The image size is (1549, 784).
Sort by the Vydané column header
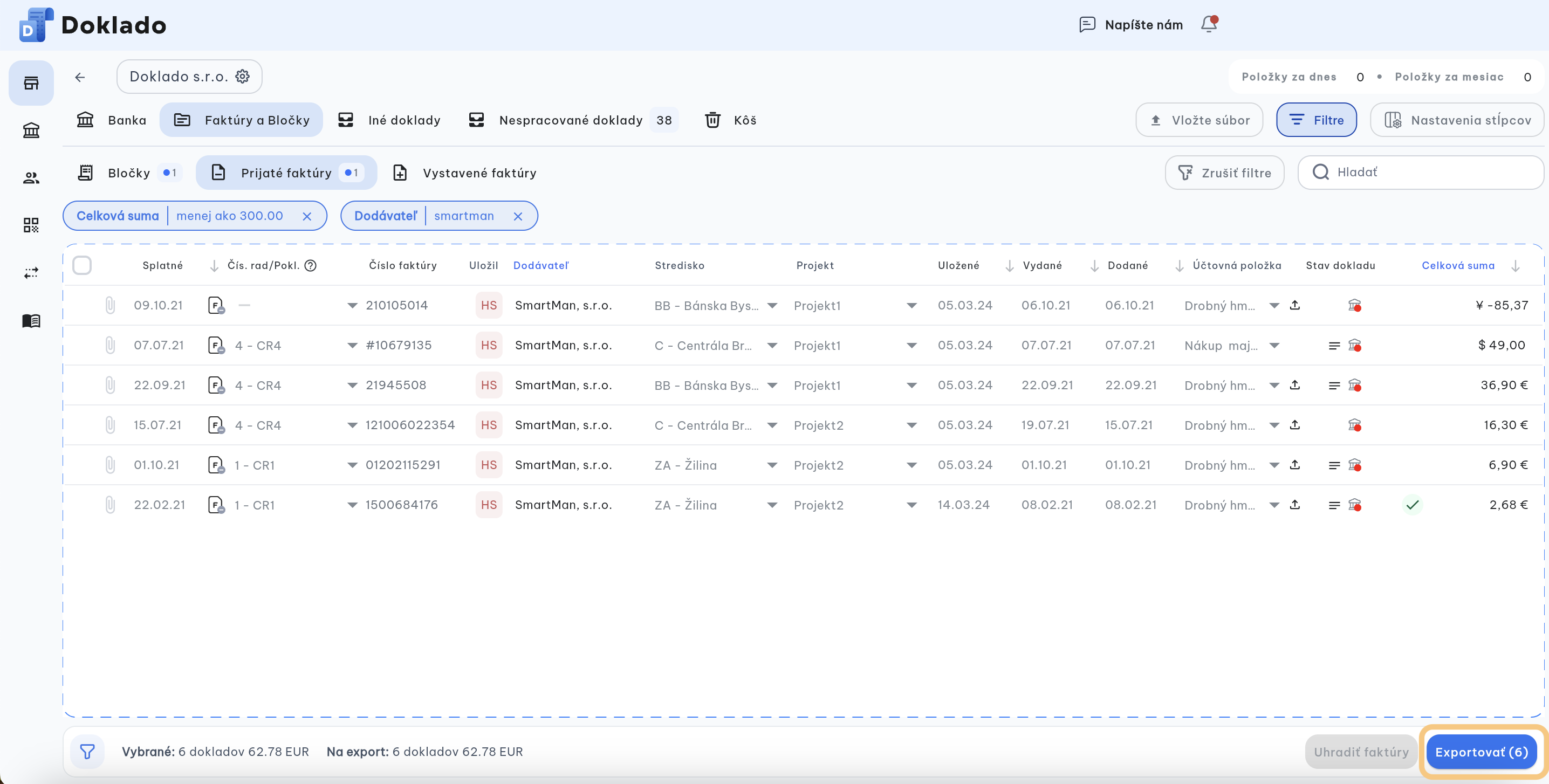coord(1042,266)
